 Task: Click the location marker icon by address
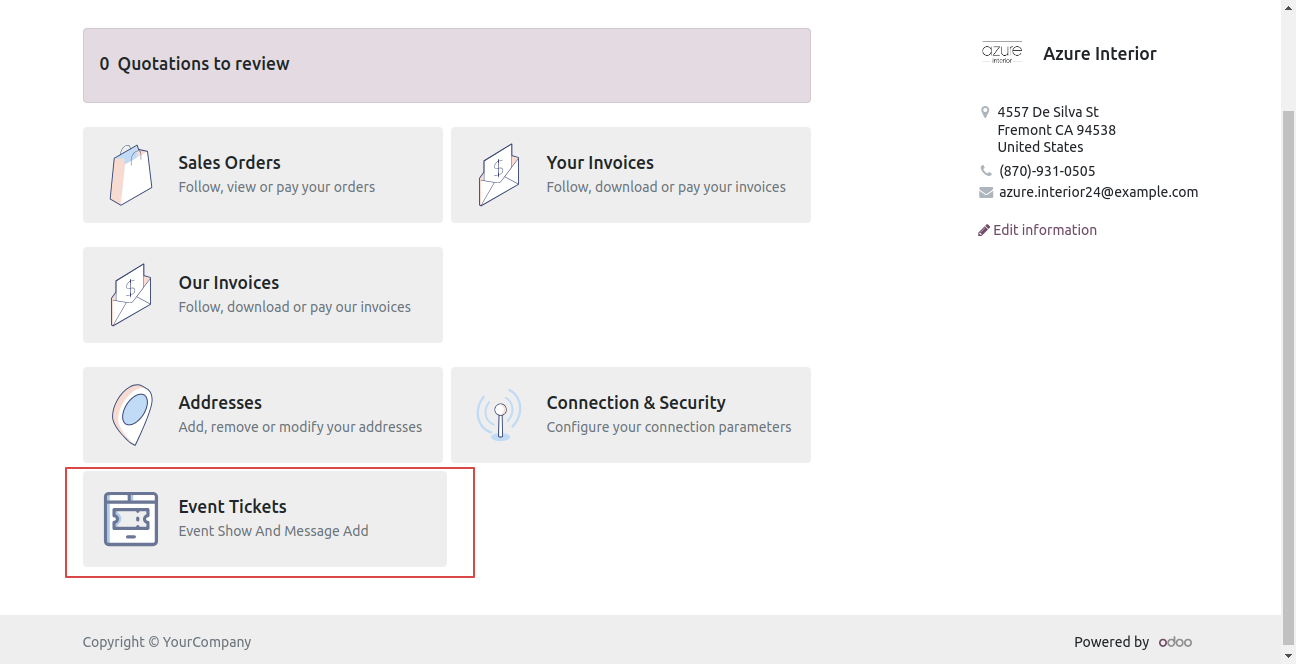[985, 112]
